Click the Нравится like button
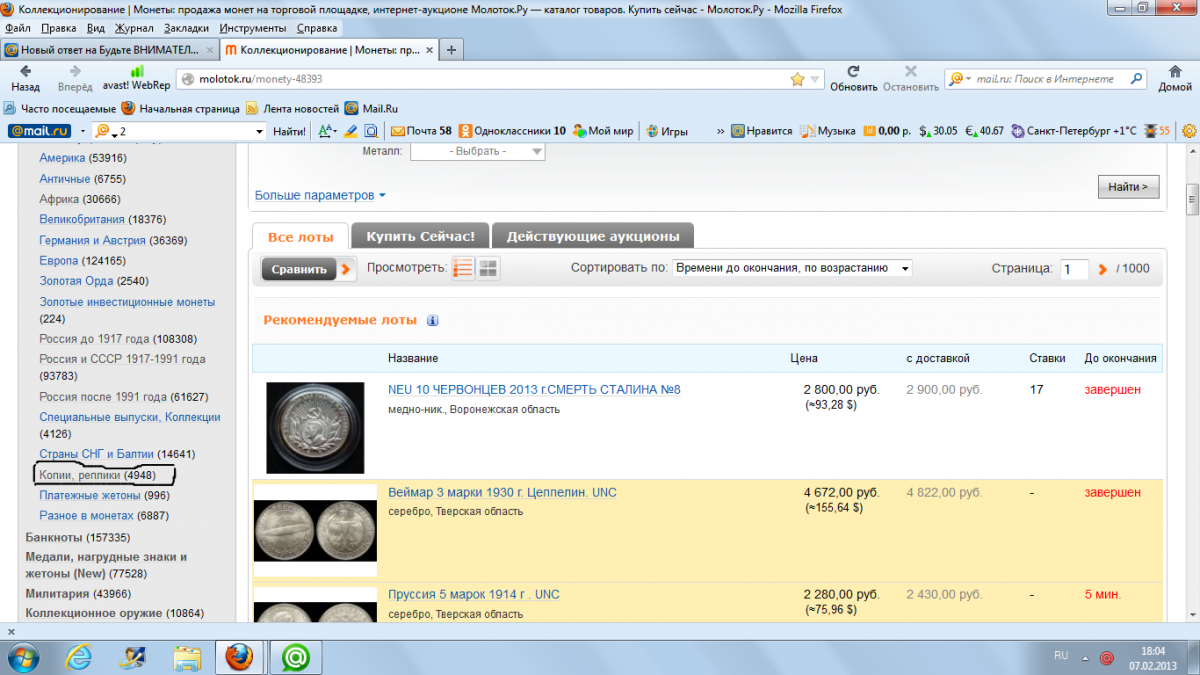This screenshot has width=1200, height=675. pos(761,131)
